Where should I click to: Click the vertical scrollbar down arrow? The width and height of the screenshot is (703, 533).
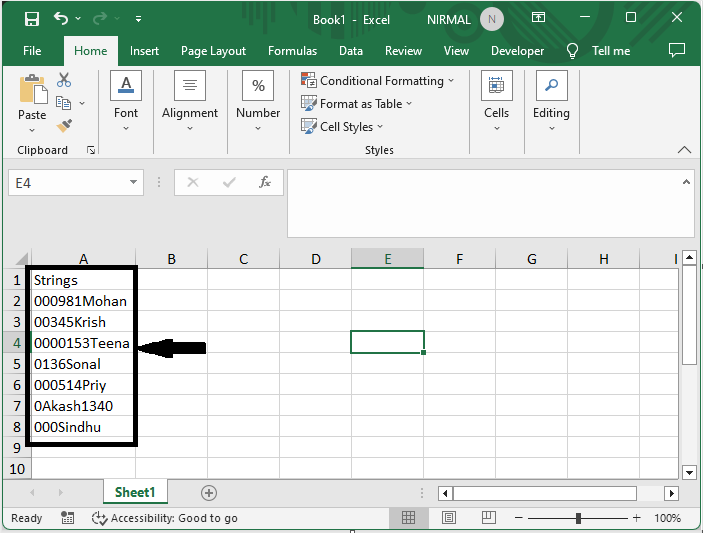tap(689, 472)
